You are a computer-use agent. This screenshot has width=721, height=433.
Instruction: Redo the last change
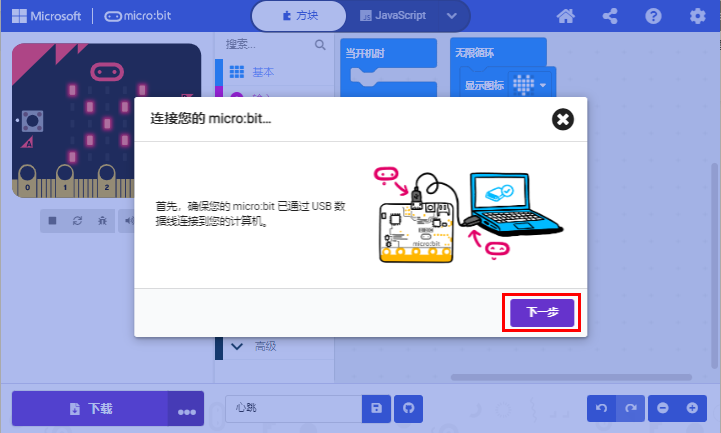point(630,408)
